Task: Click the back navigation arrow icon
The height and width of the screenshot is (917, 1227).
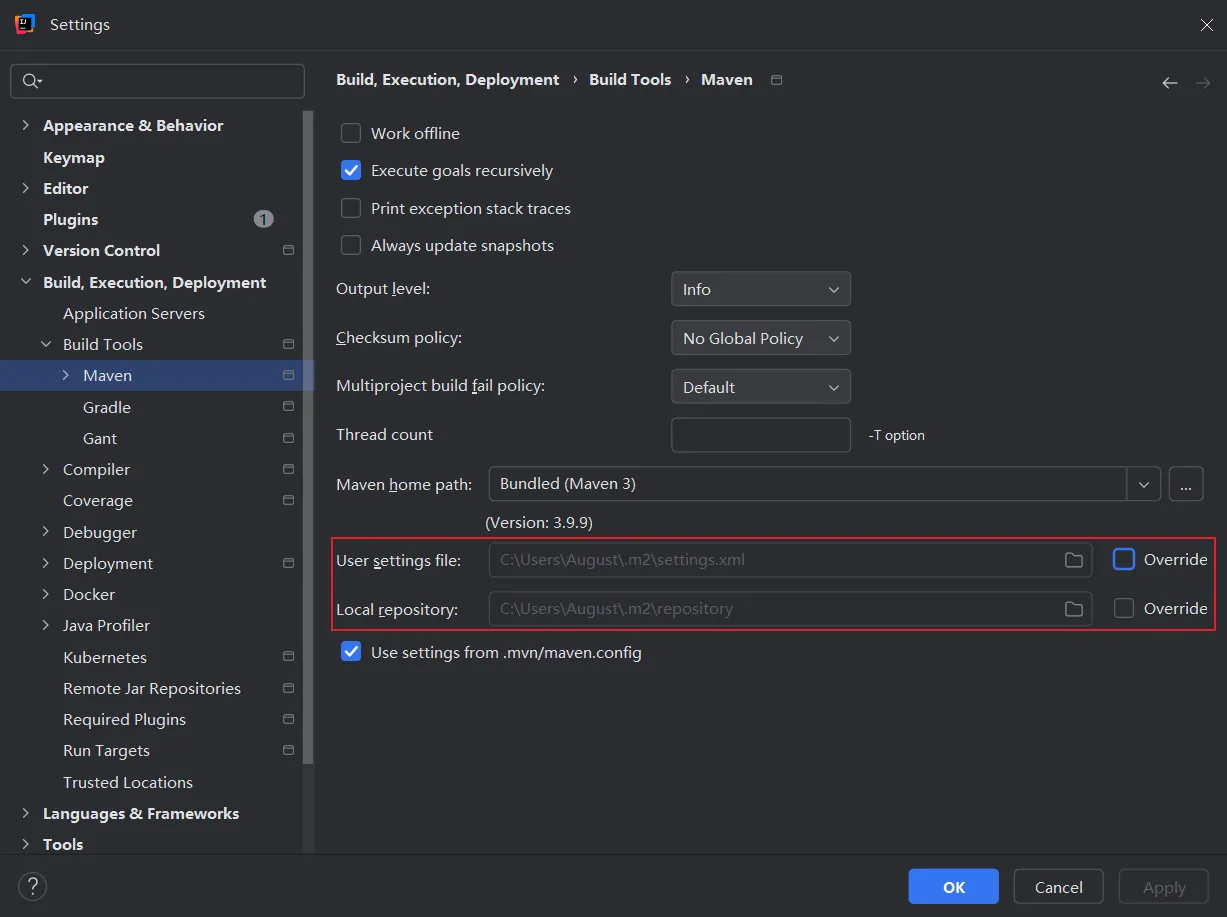Action: click(x=1169, y=83)
